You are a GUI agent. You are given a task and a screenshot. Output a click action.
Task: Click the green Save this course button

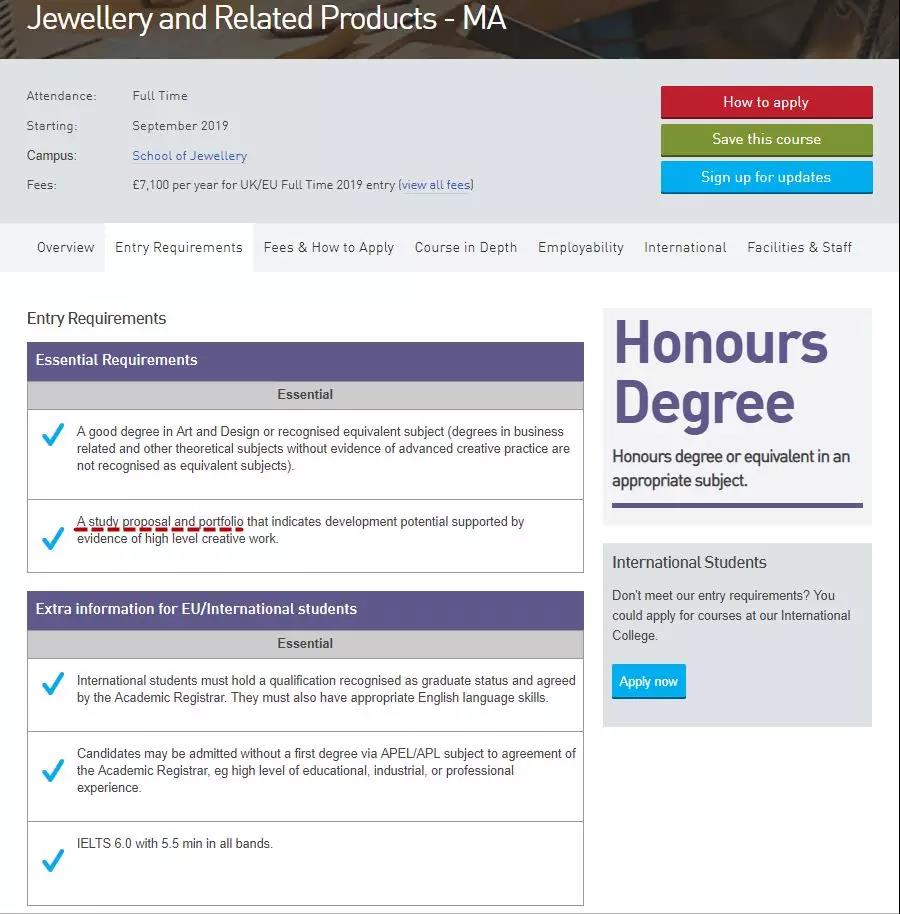766,140
